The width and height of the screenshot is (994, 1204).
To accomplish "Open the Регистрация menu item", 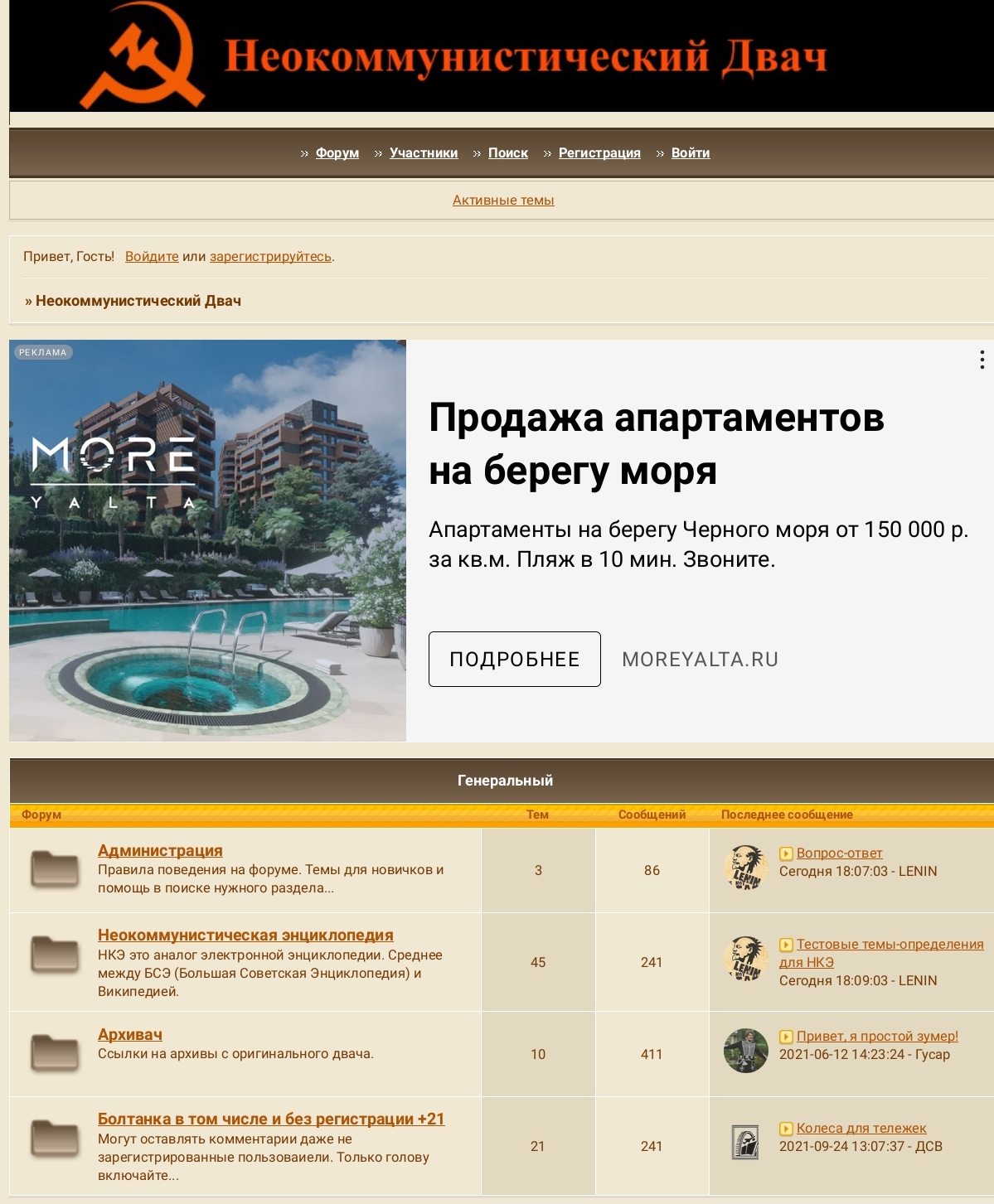I will click(x=599, y=153).
